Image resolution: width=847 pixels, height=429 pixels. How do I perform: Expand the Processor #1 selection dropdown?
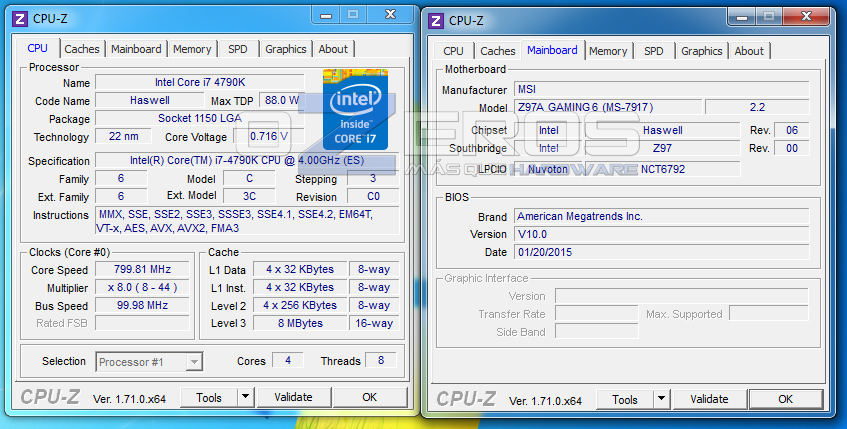194,362
